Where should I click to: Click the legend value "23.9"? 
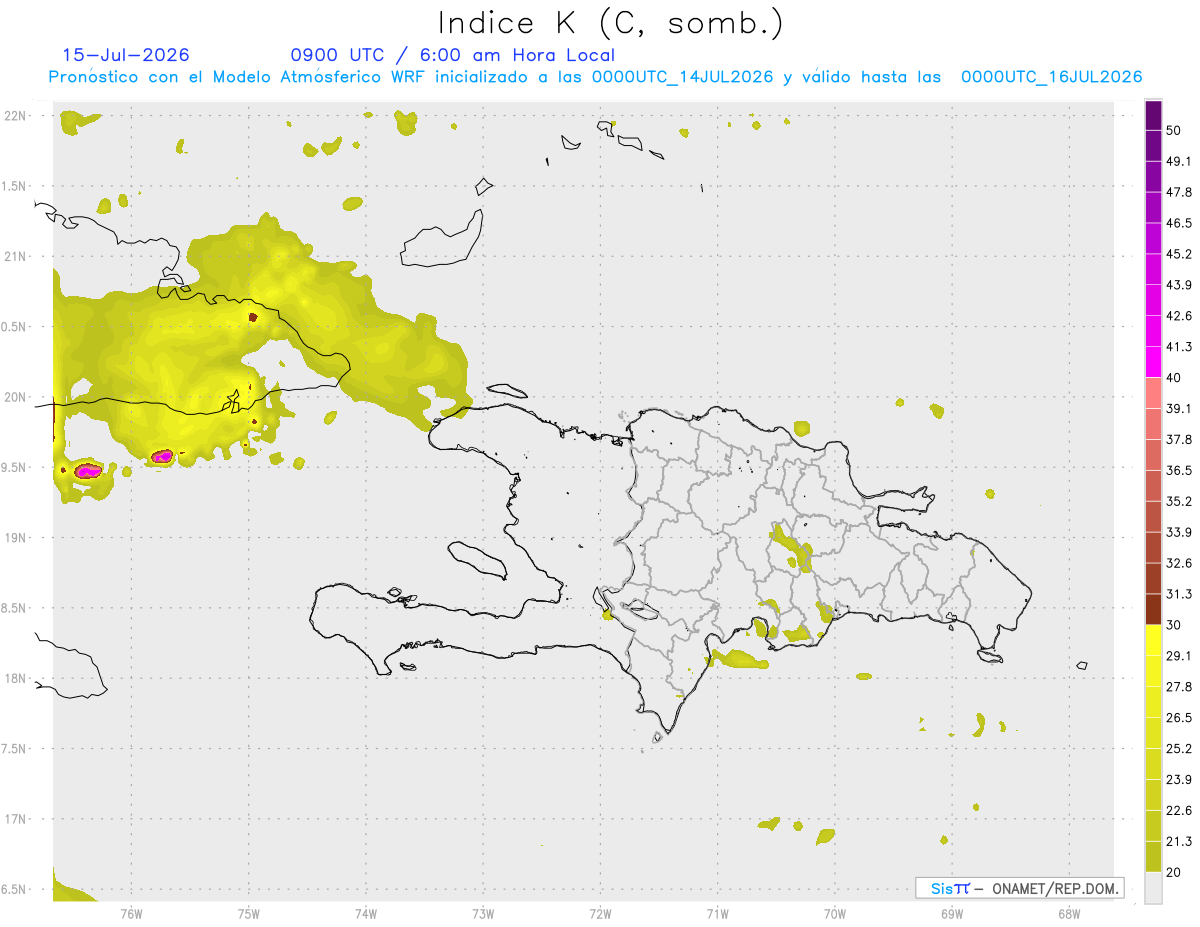point(1179,780)
